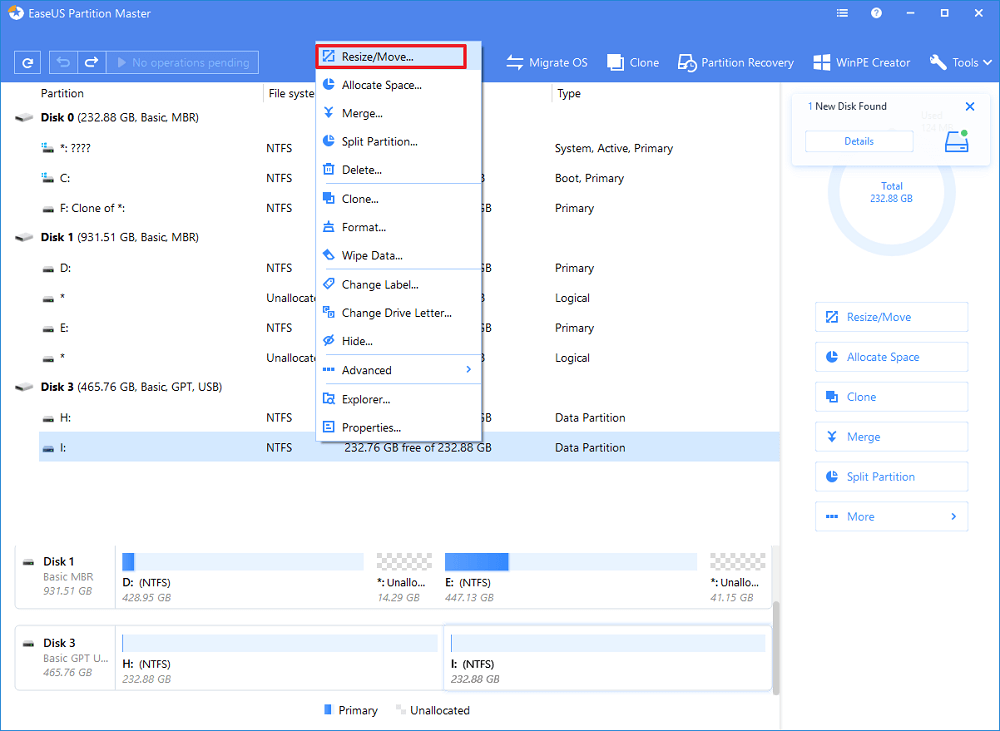Click Merge button in right panel

(892, 437)
